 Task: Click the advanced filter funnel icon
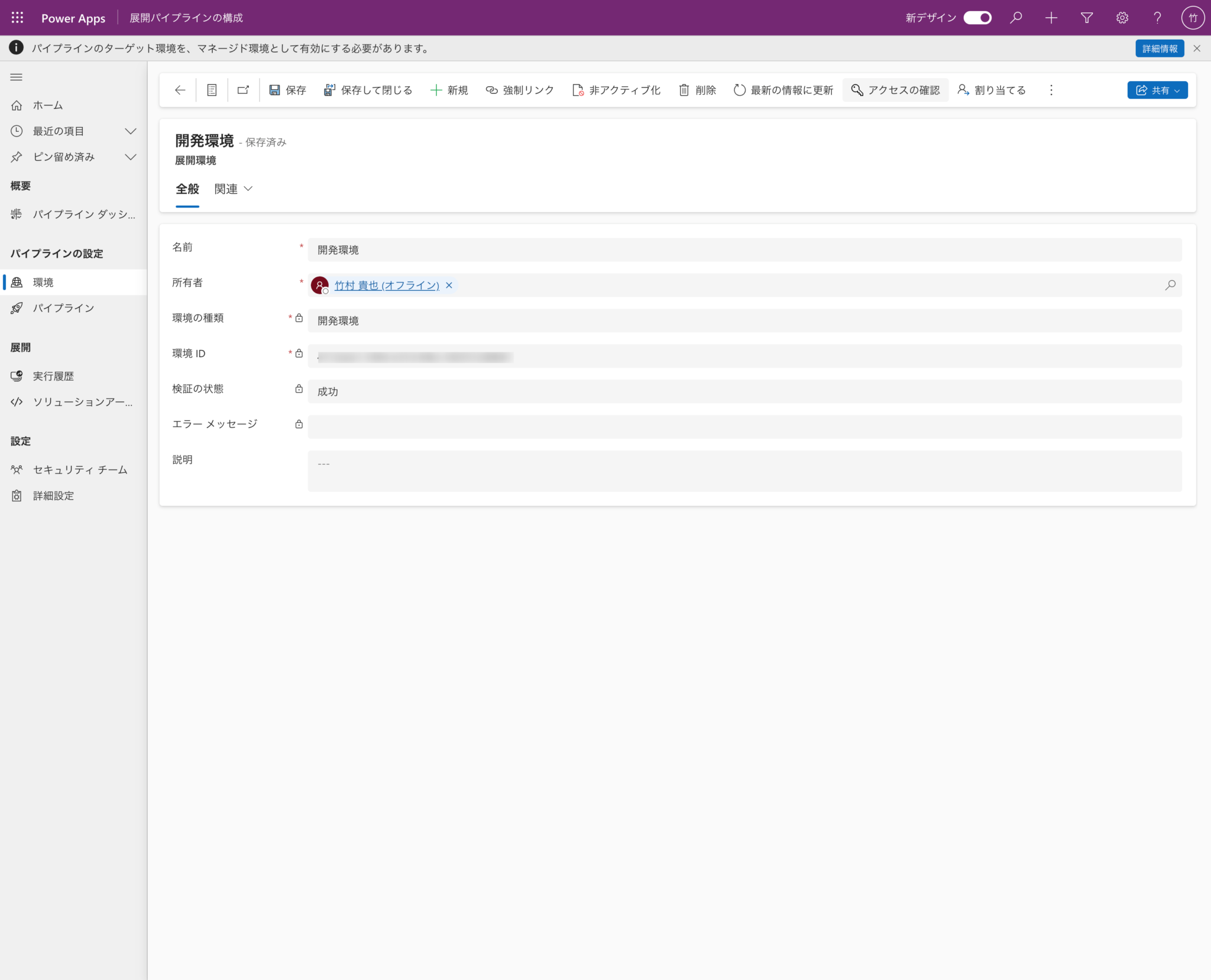(x=1086, y=18)
